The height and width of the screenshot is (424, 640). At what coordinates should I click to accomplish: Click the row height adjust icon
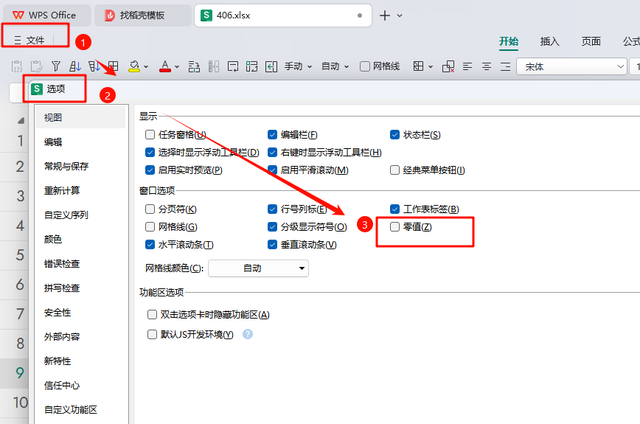[x=194, y=66]
